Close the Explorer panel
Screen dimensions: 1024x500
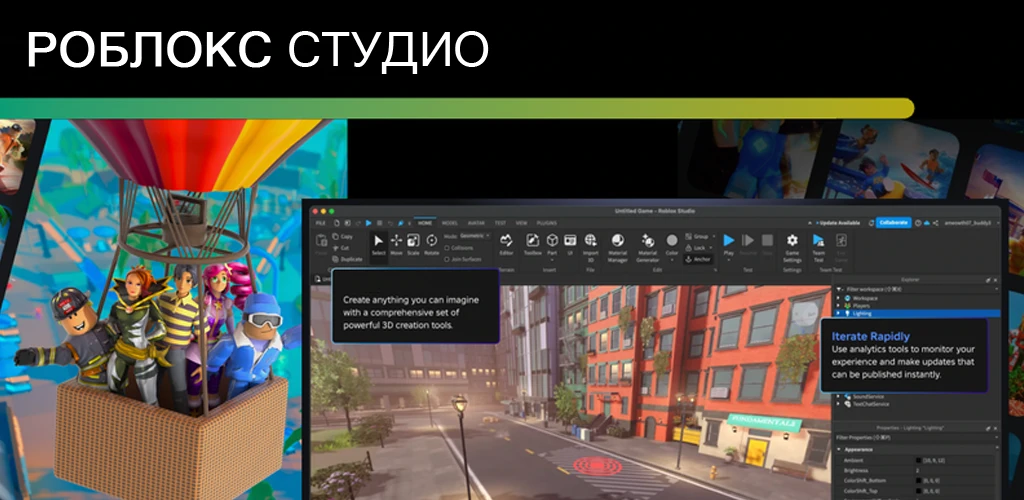(x=996, y=279)
